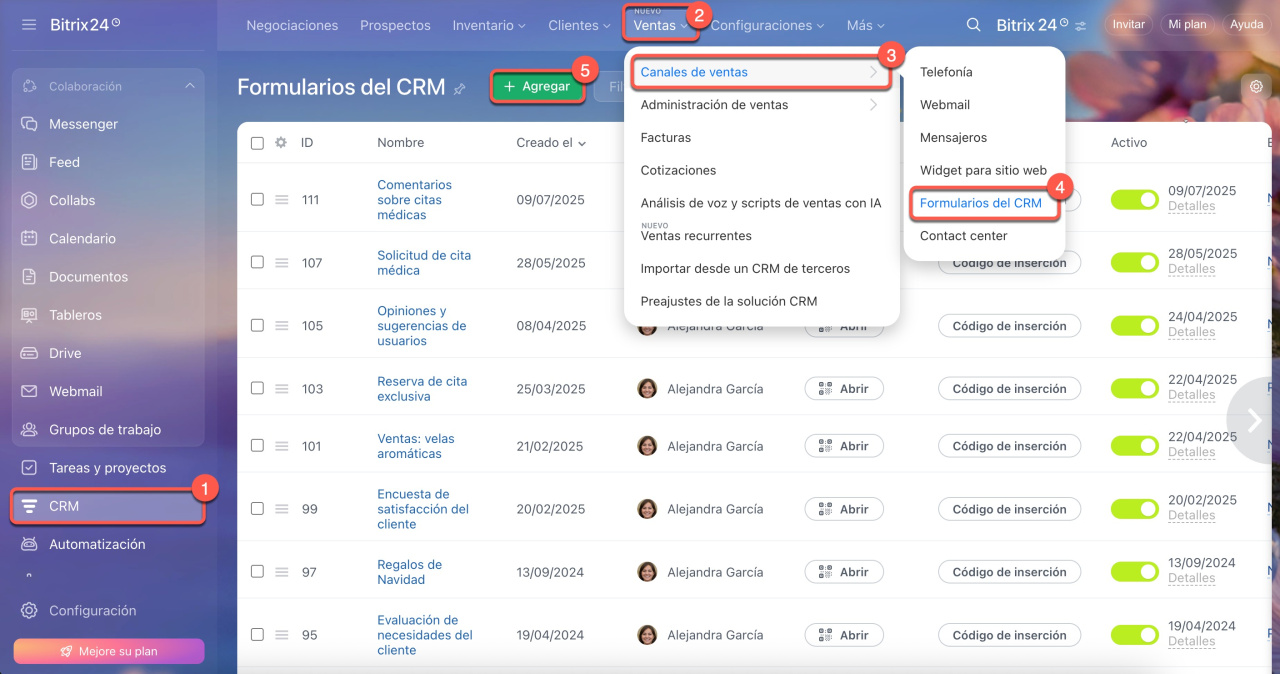Select all rows with header checkbox
The height and width of the screenshot is (674, 1280).
(x=257, y=143)
